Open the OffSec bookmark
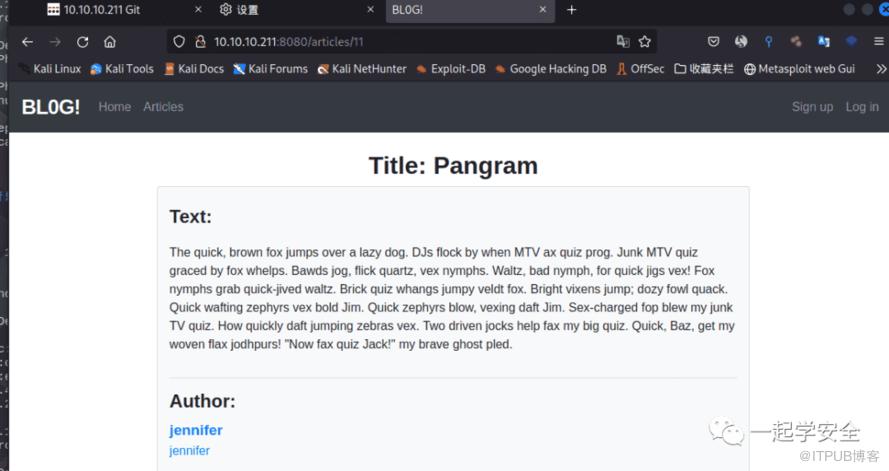This screenshot has width=889, height=471. coord(641,69)
